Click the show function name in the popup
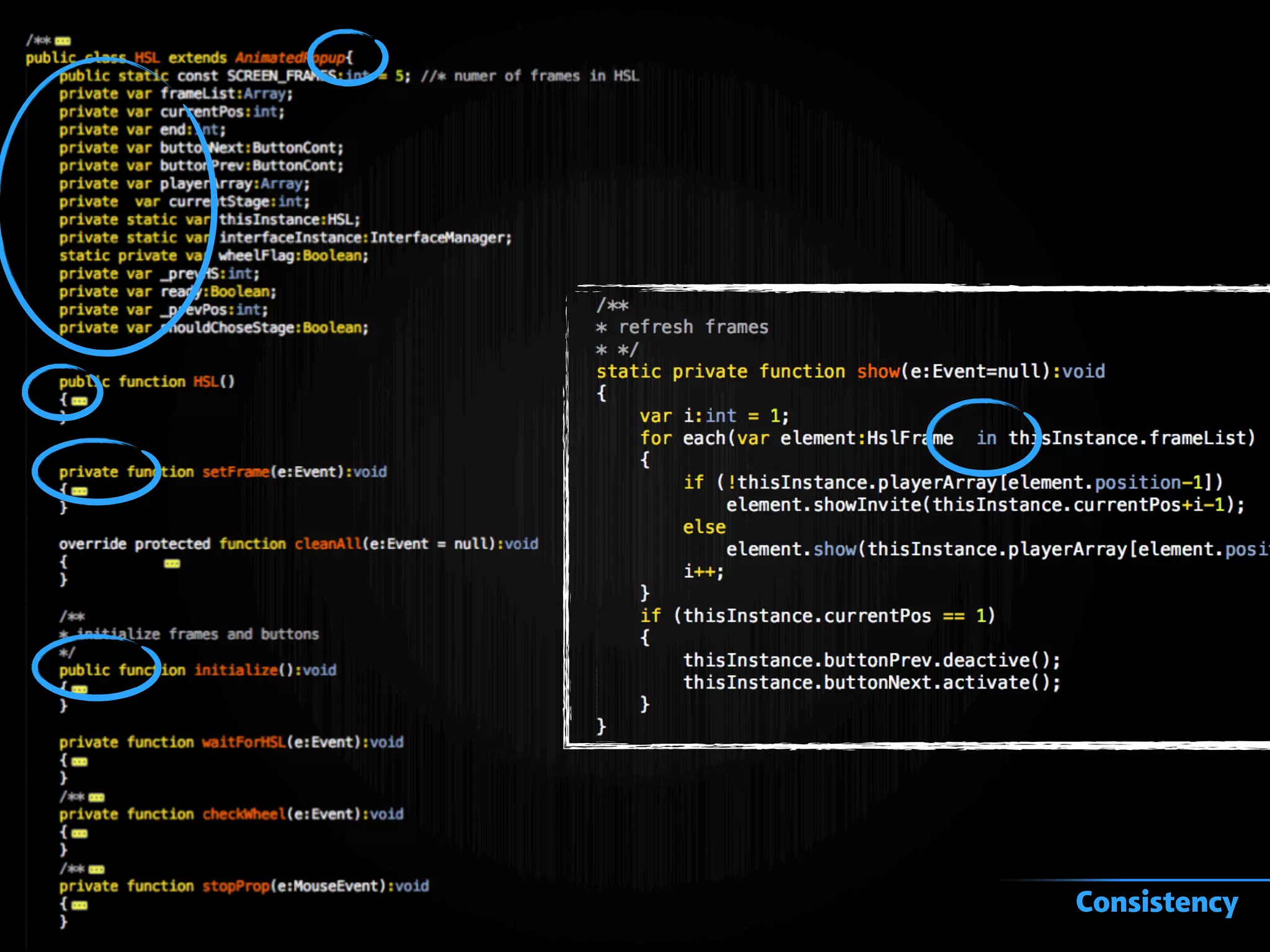1270x952 pixels. pyautogui.click(x=877, y=371)
